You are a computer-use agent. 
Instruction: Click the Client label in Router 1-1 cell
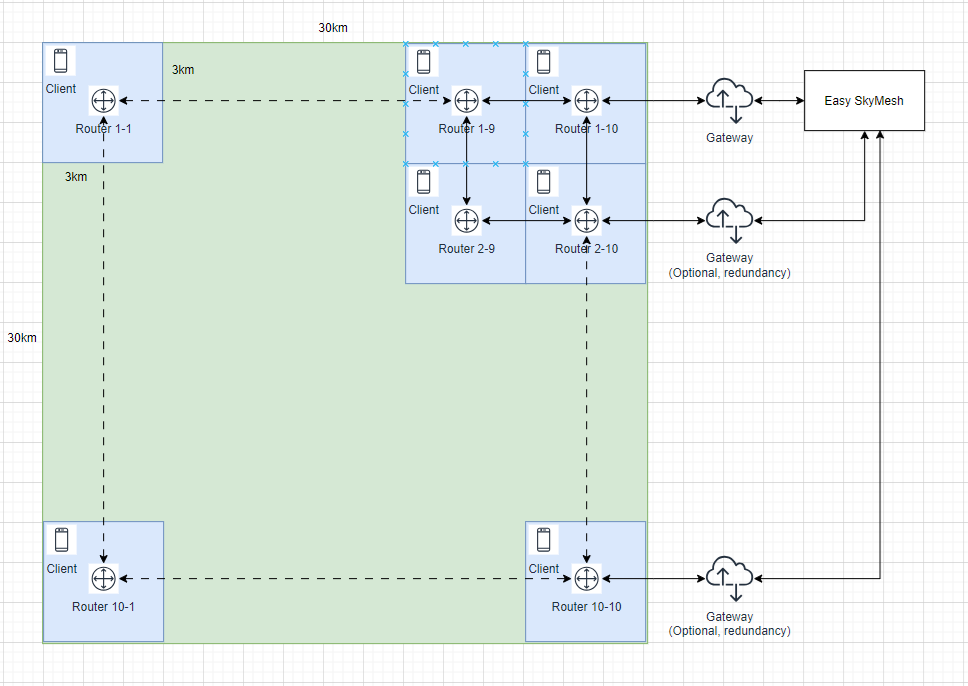click(61, 89)
